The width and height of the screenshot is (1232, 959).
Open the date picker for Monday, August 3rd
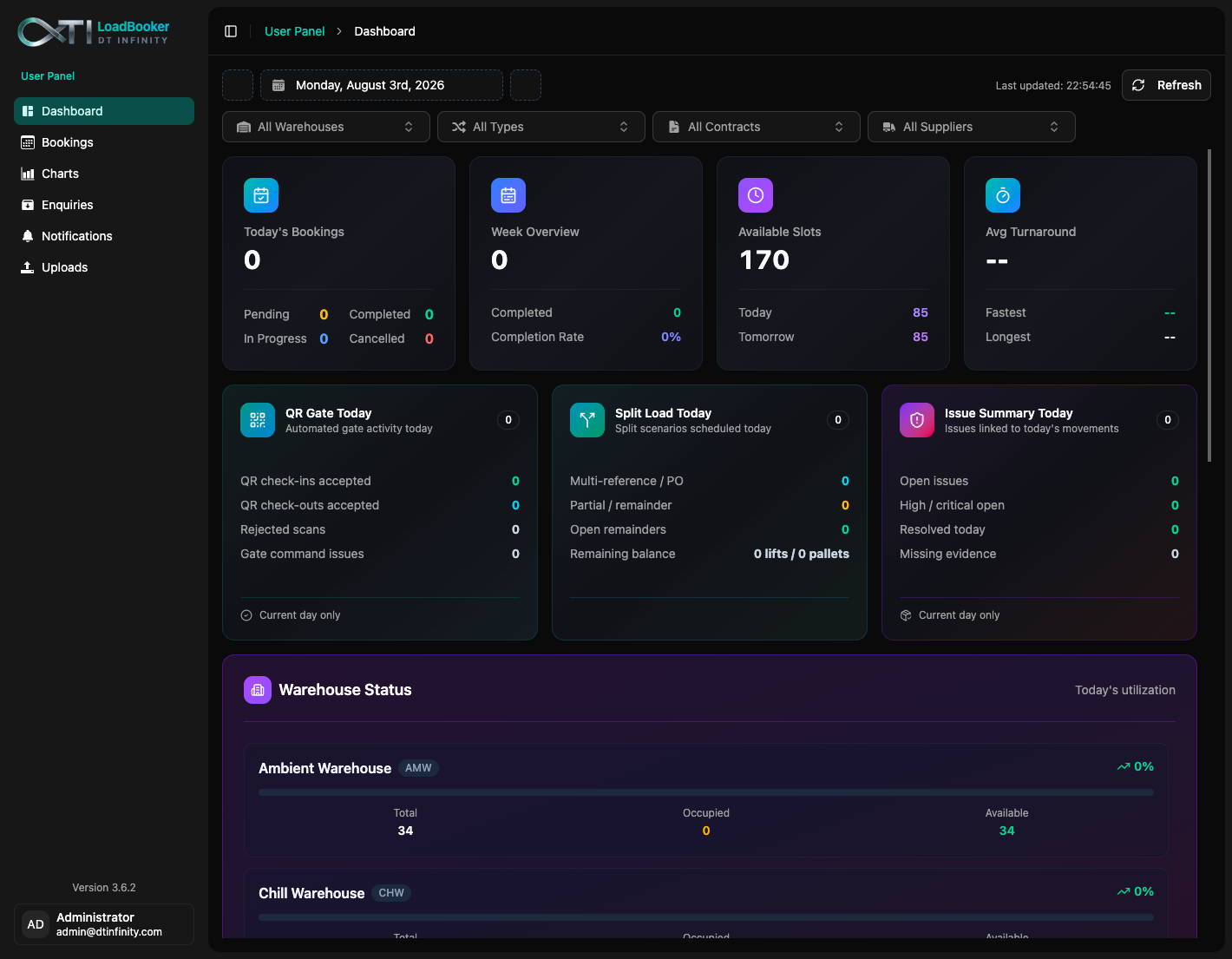click(382, 85)
